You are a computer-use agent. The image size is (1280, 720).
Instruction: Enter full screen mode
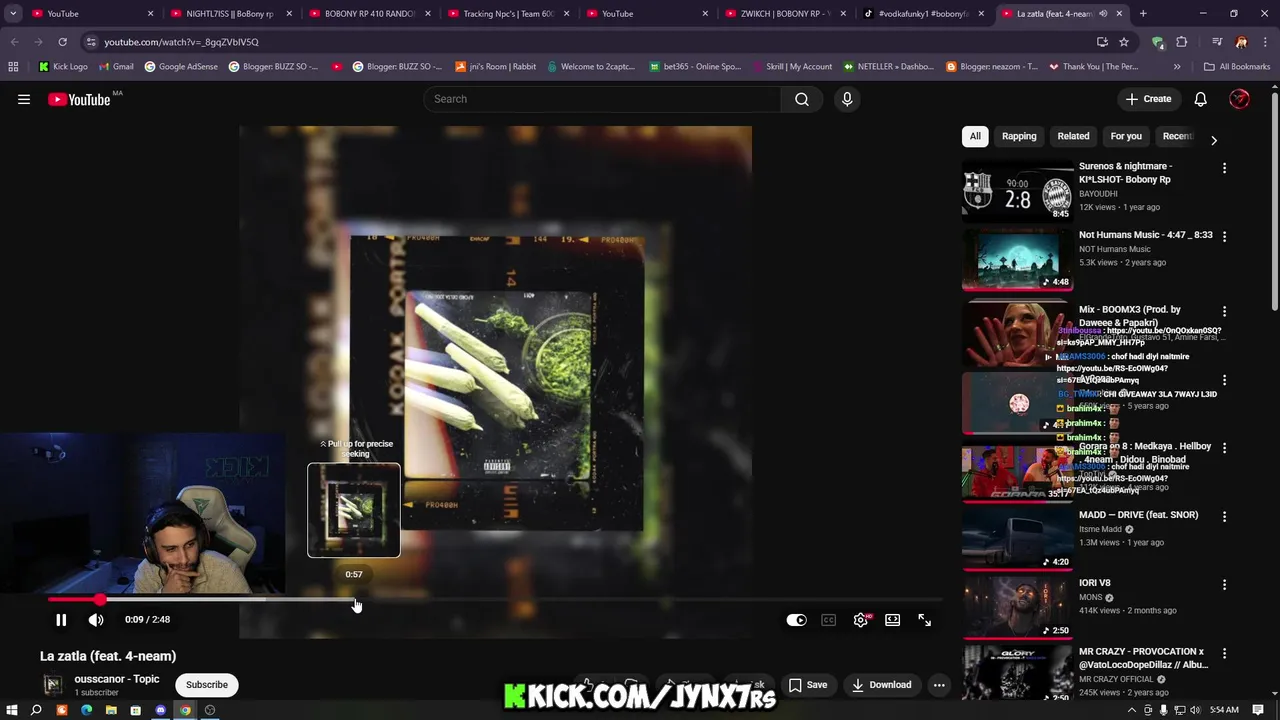pos(924,620)
